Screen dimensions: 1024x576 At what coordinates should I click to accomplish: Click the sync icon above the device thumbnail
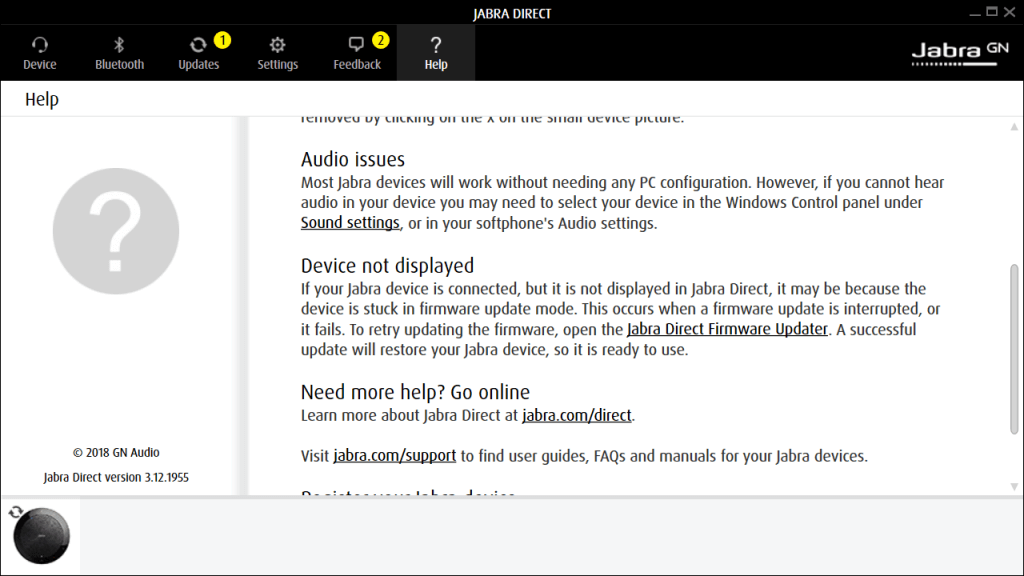pos(16,512)
